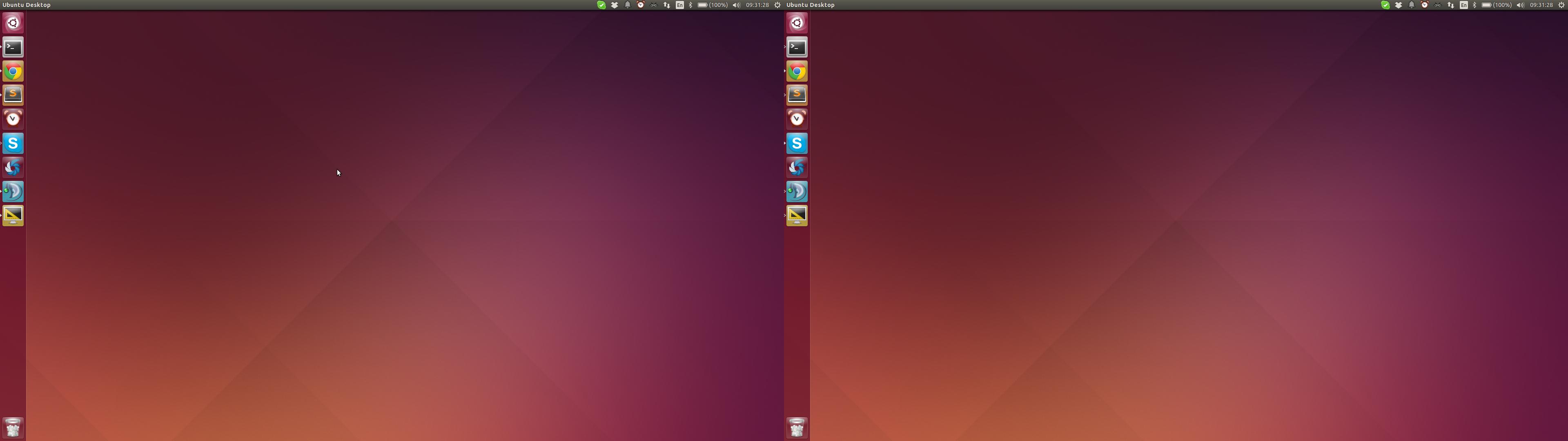Show notifications bell menu in left monitor panel

click(x=628, y=5)
